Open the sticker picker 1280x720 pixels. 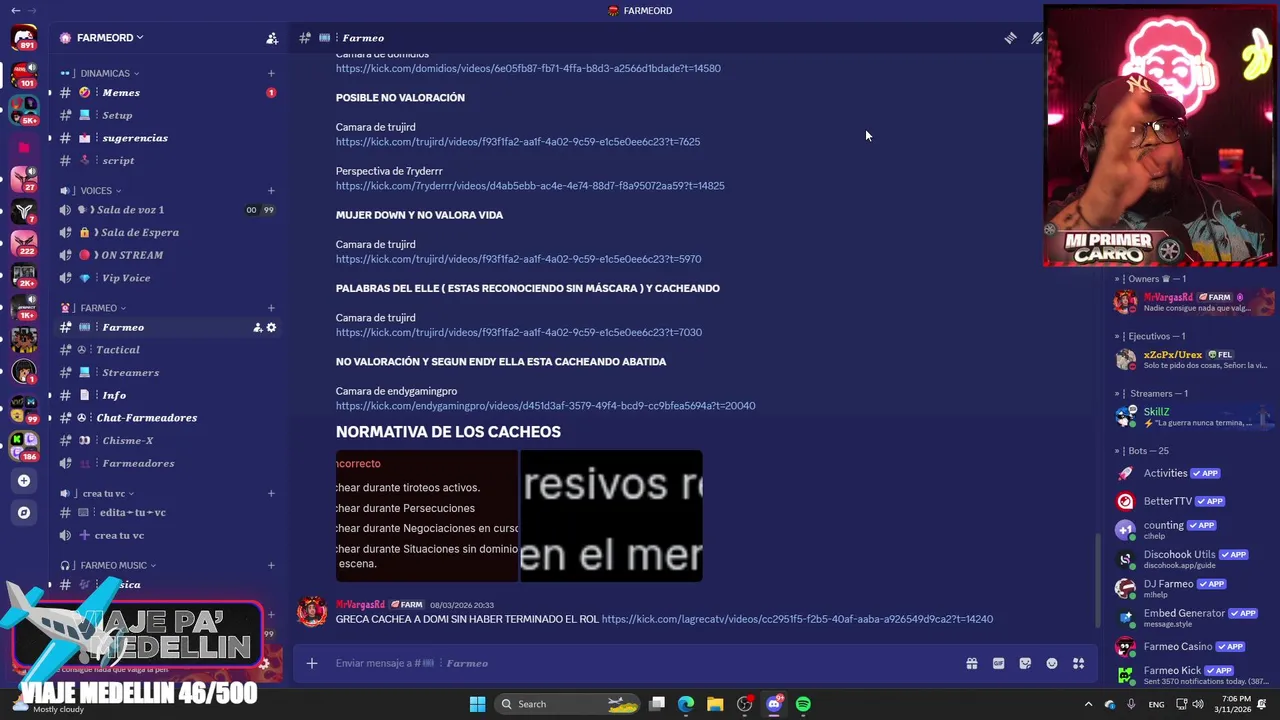[1025, 663]
